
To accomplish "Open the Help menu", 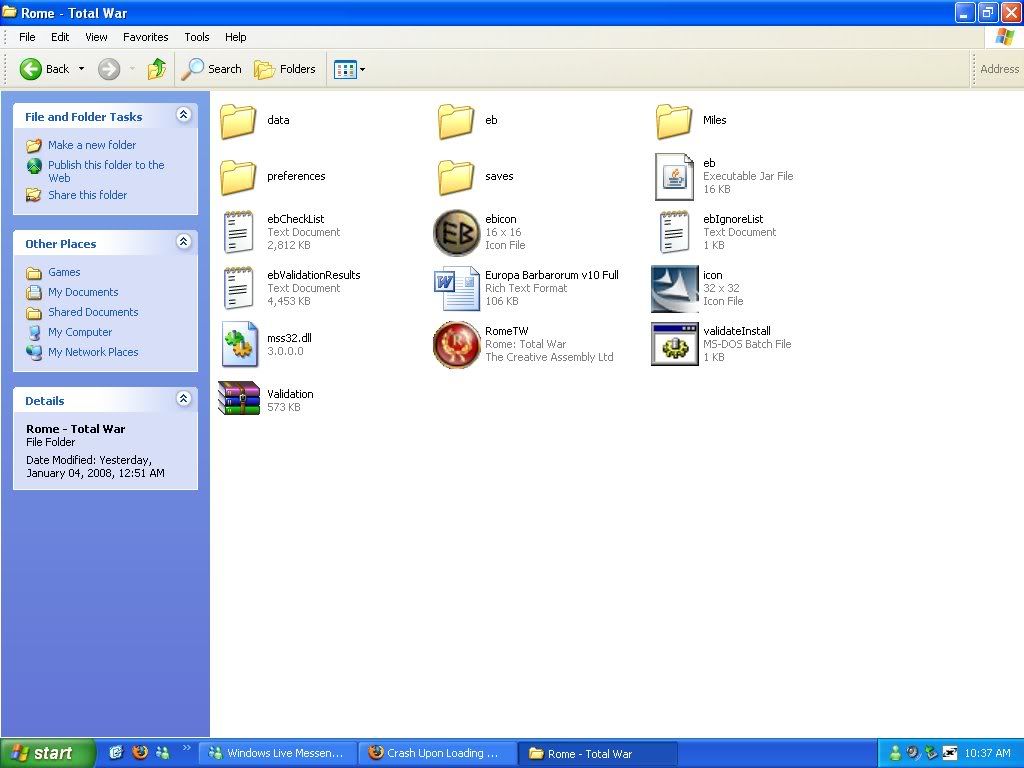I will [236, 37].
